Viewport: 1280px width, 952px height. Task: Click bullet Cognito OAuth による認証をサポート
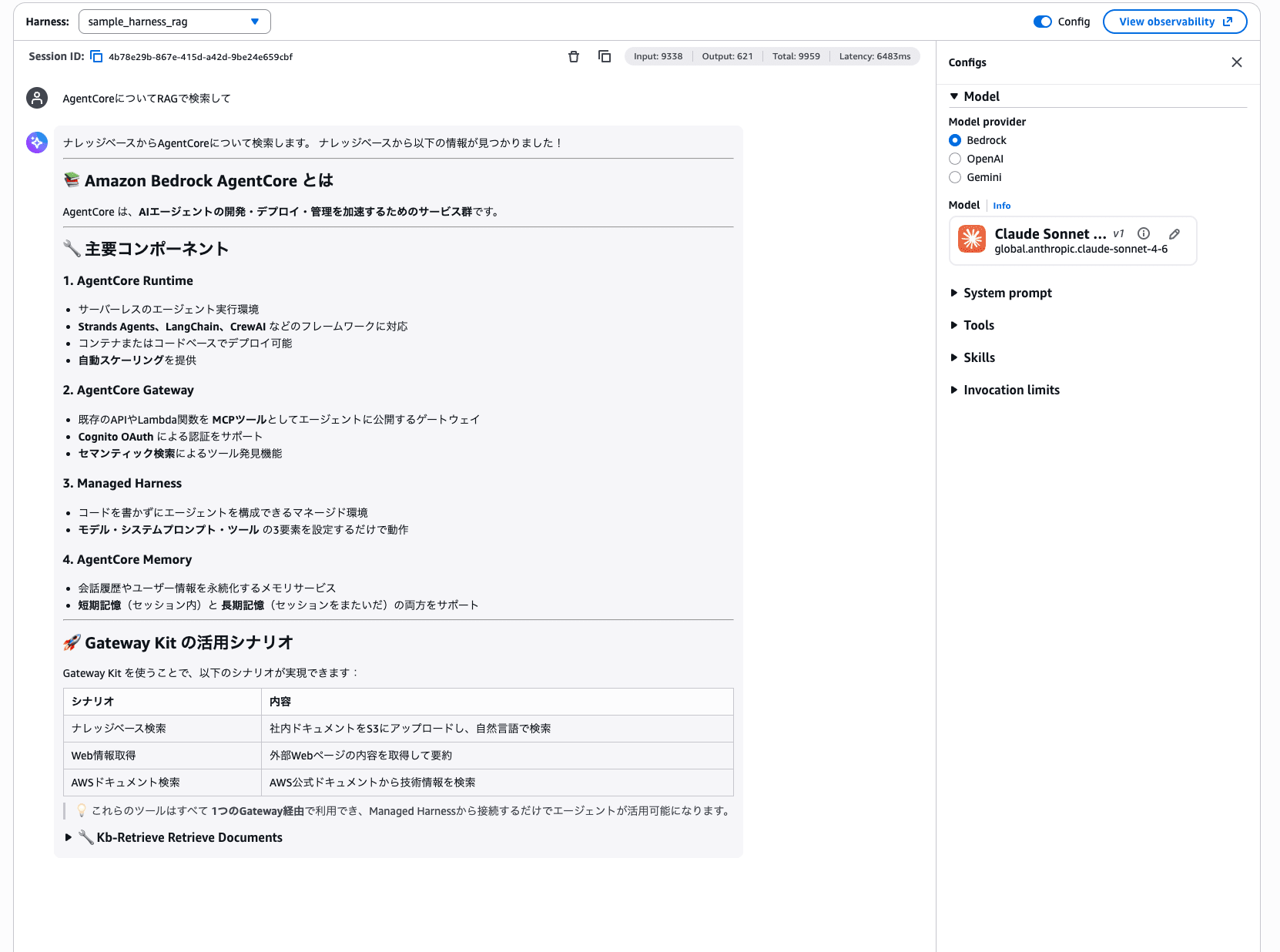click(170, 437)
